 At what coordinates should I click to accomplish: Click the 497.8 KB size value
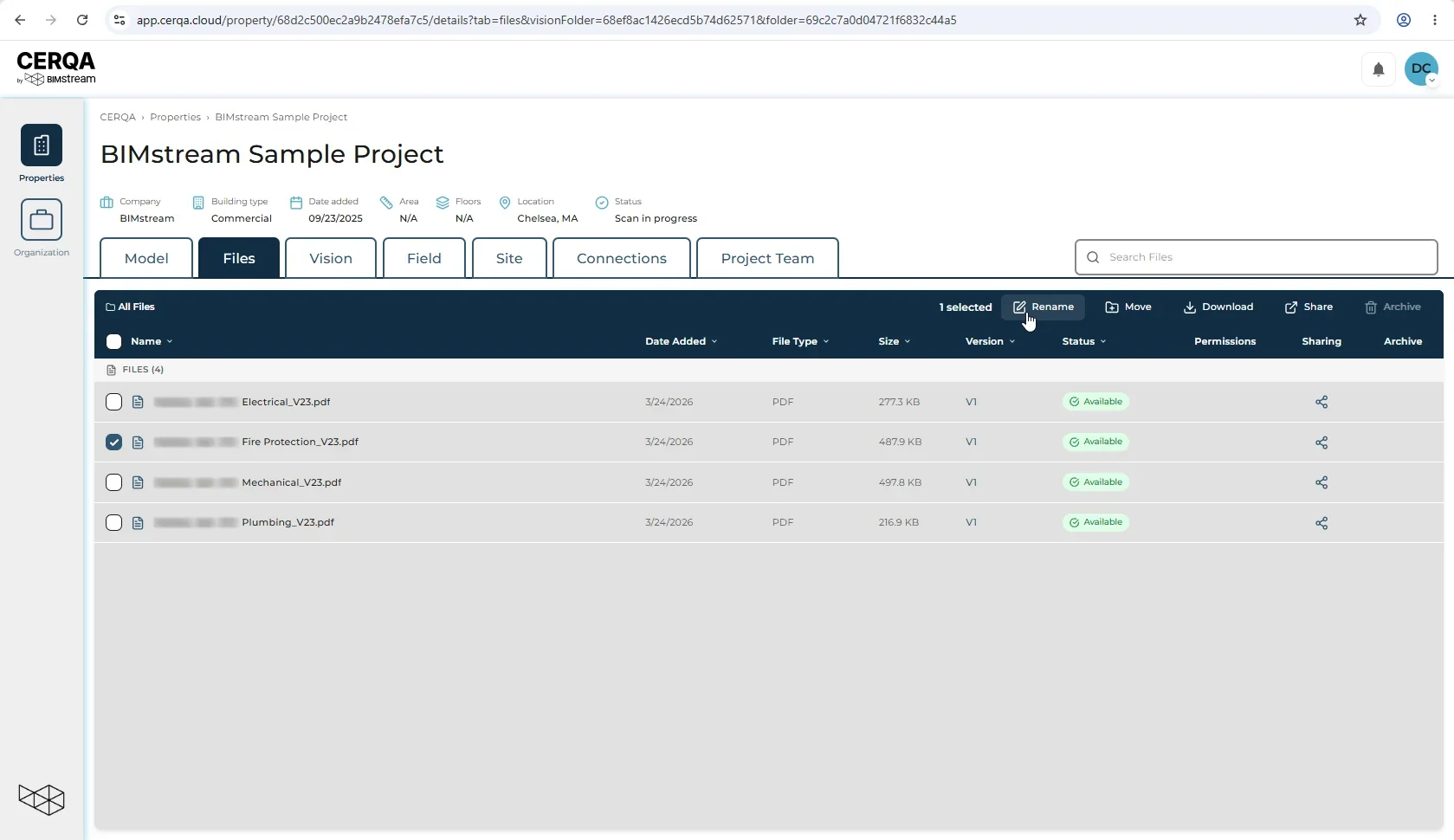coord(900,482)
